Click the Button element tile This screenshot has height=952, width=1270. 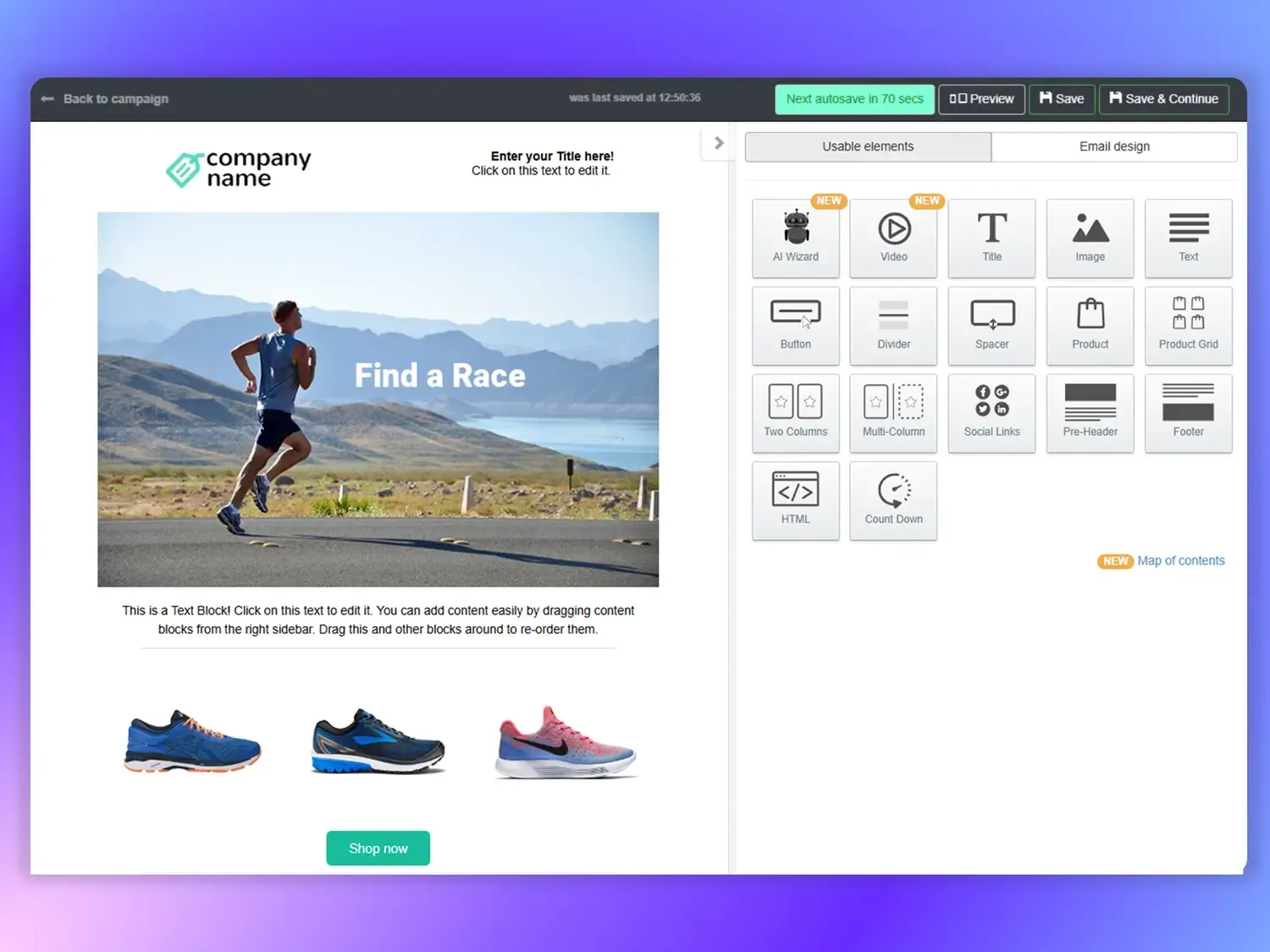pyautogui.click(x=796, y=326)
